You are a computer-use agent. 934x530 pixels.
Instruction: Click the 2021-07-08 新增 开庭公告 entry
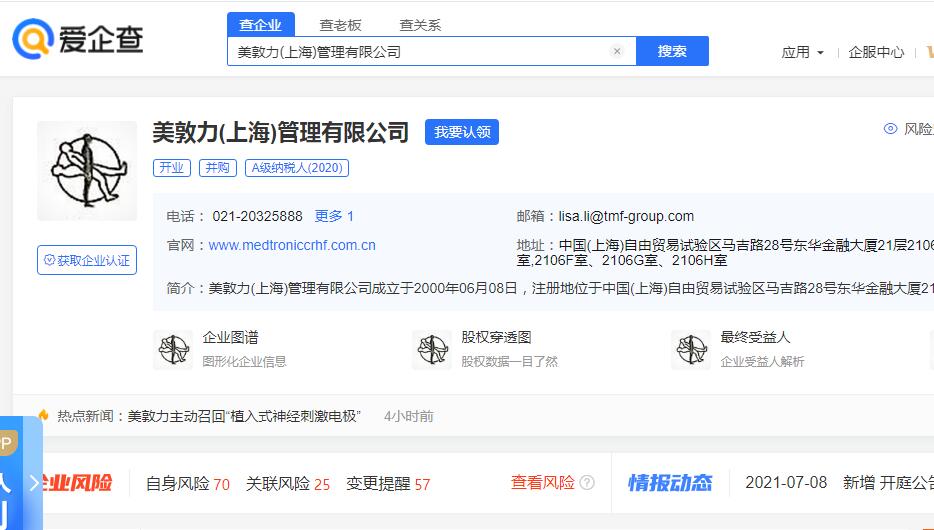click(x=839, y=483)
